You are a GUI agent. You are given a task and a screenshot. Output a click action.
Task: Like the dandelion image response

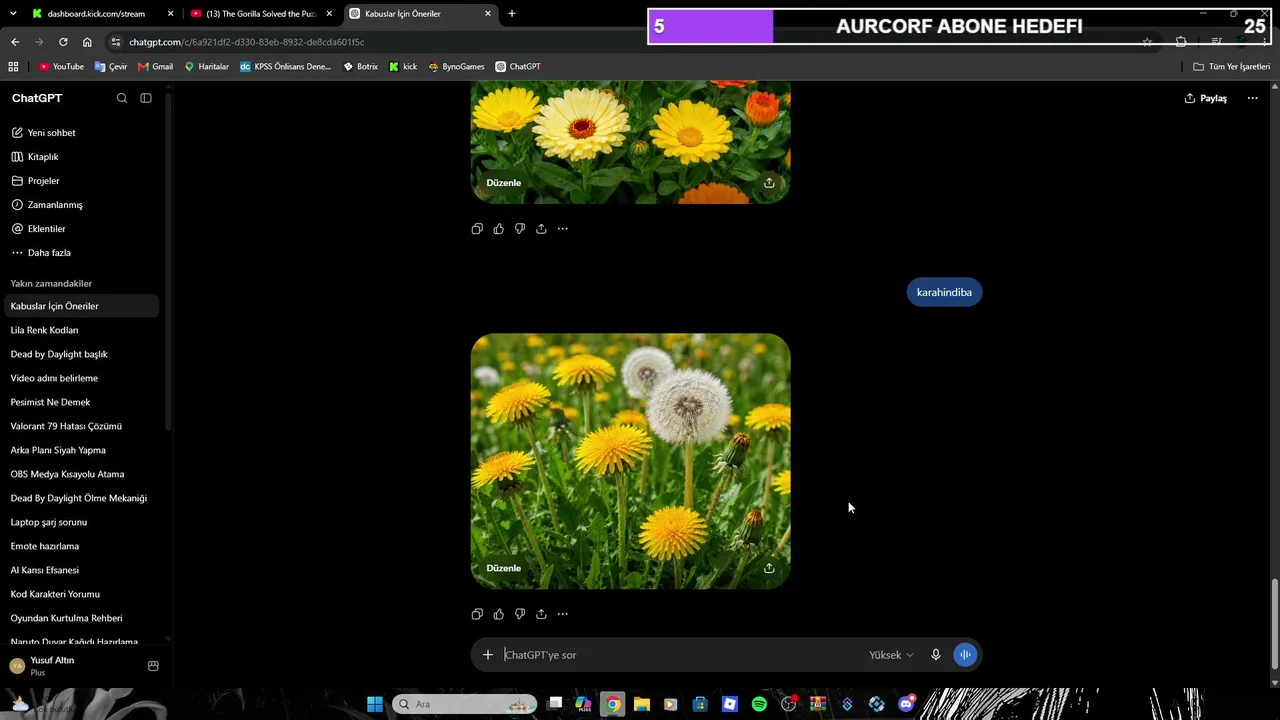click(x=499, y=614)
